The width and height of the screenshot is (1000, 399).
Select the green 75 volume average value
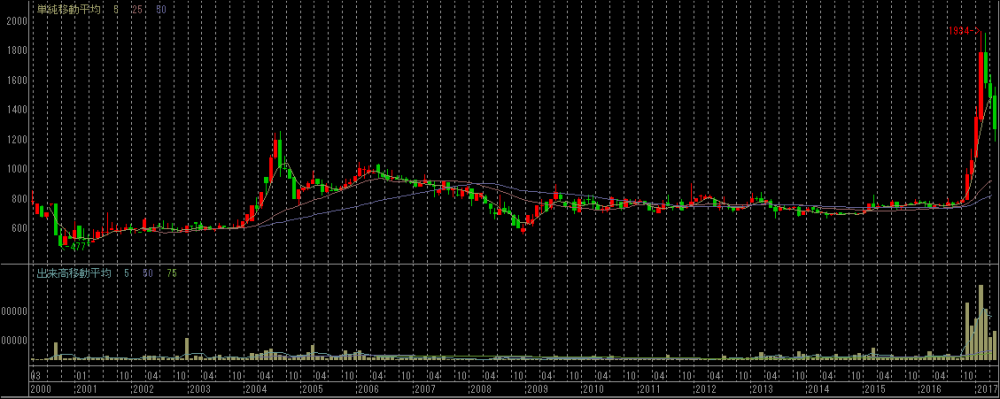(x=172, y=273)
